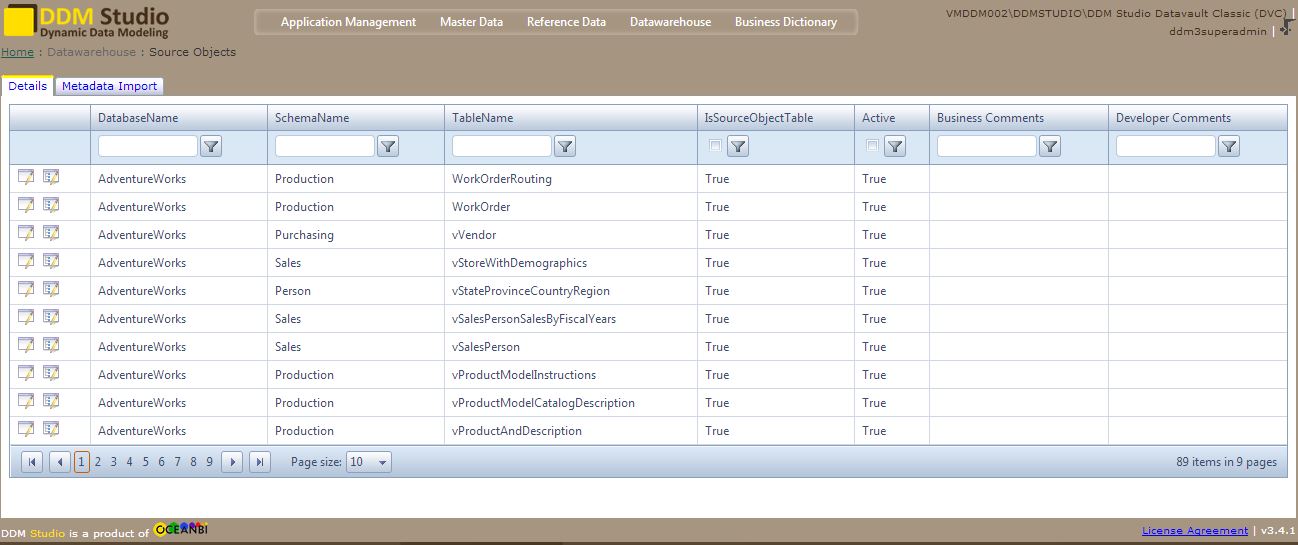Open the TableName column filter icon
1298x545 pixels.
click(x=565, y=147)
